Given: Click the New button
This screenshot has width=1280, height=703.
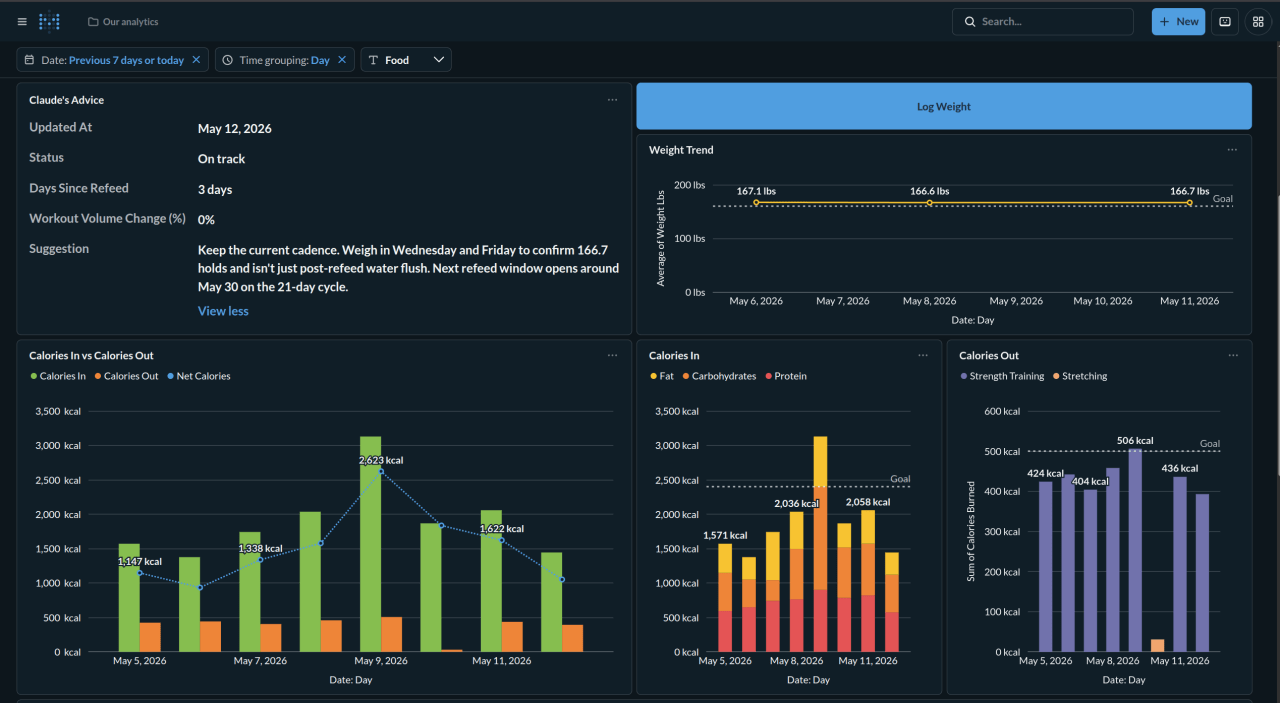Looking at the screenshot, I should [1178, 21].
